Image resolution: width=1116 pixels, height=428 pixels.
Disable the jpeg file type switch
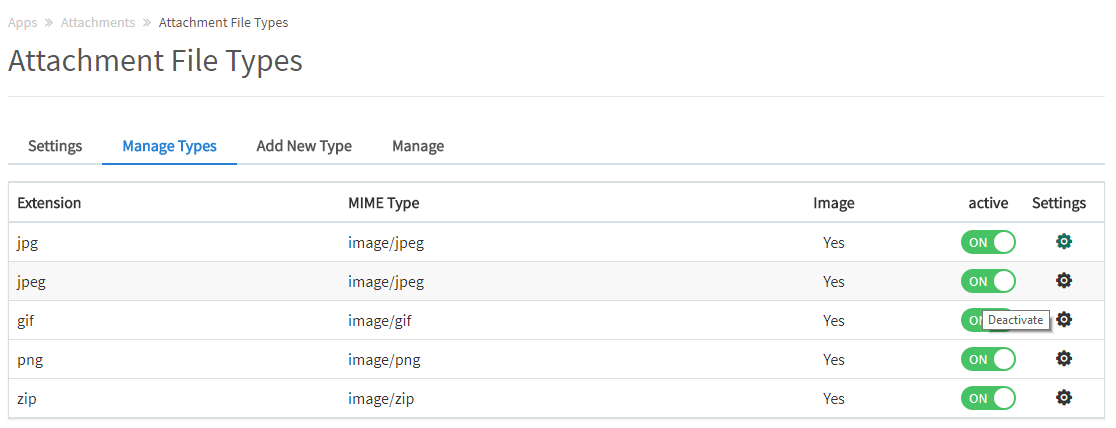point(988,281)
